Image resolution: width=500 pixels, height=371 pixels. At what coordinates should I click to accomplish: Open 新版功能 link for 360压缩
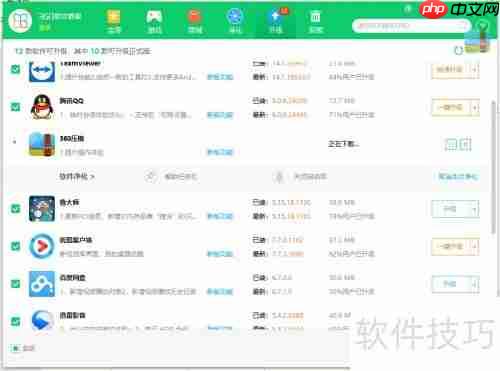[x=220, y=152]
